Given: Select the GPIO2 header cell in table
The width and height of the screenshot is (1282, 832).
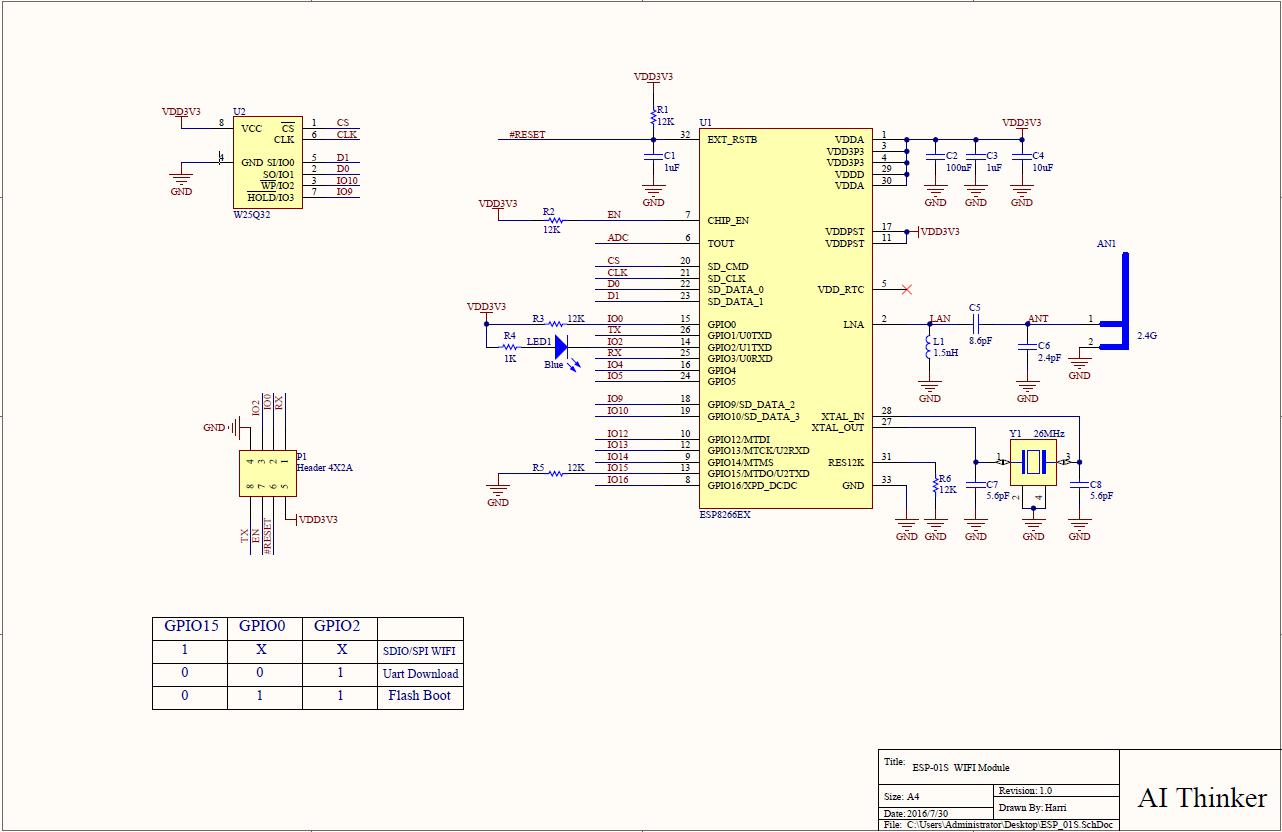Looking at the screenshot, I should [x=340, y=627].
